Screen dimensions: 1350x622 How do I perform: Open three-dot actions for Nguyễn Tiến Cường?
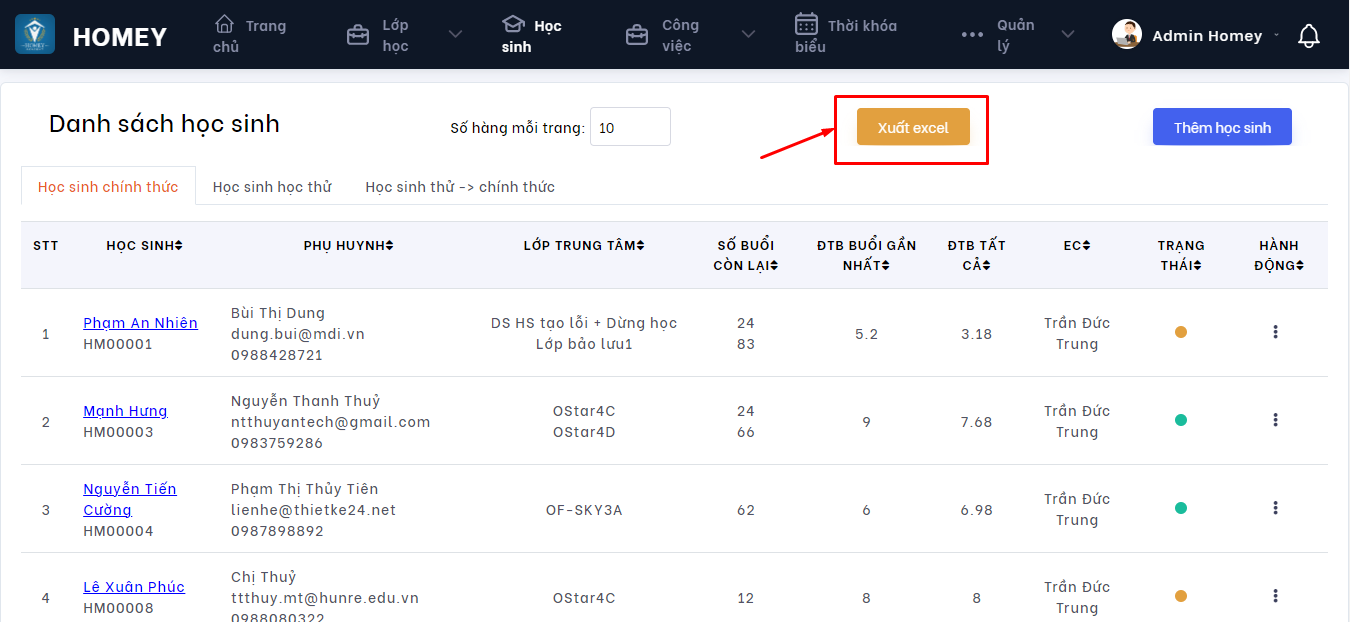(x=1275, y=508)
